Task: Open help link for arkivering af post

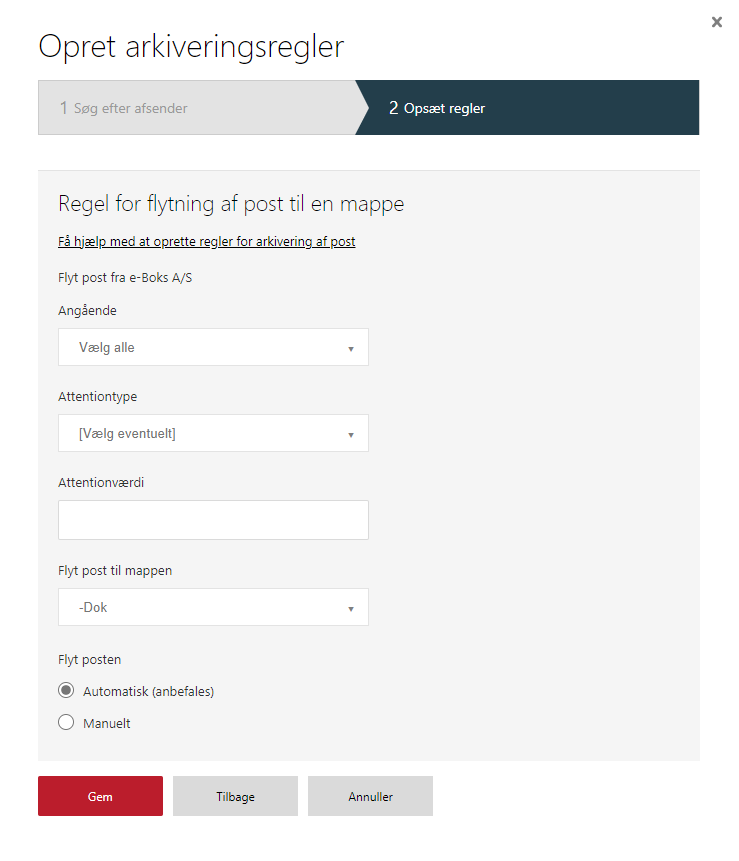Action: [x=206, y=242]
